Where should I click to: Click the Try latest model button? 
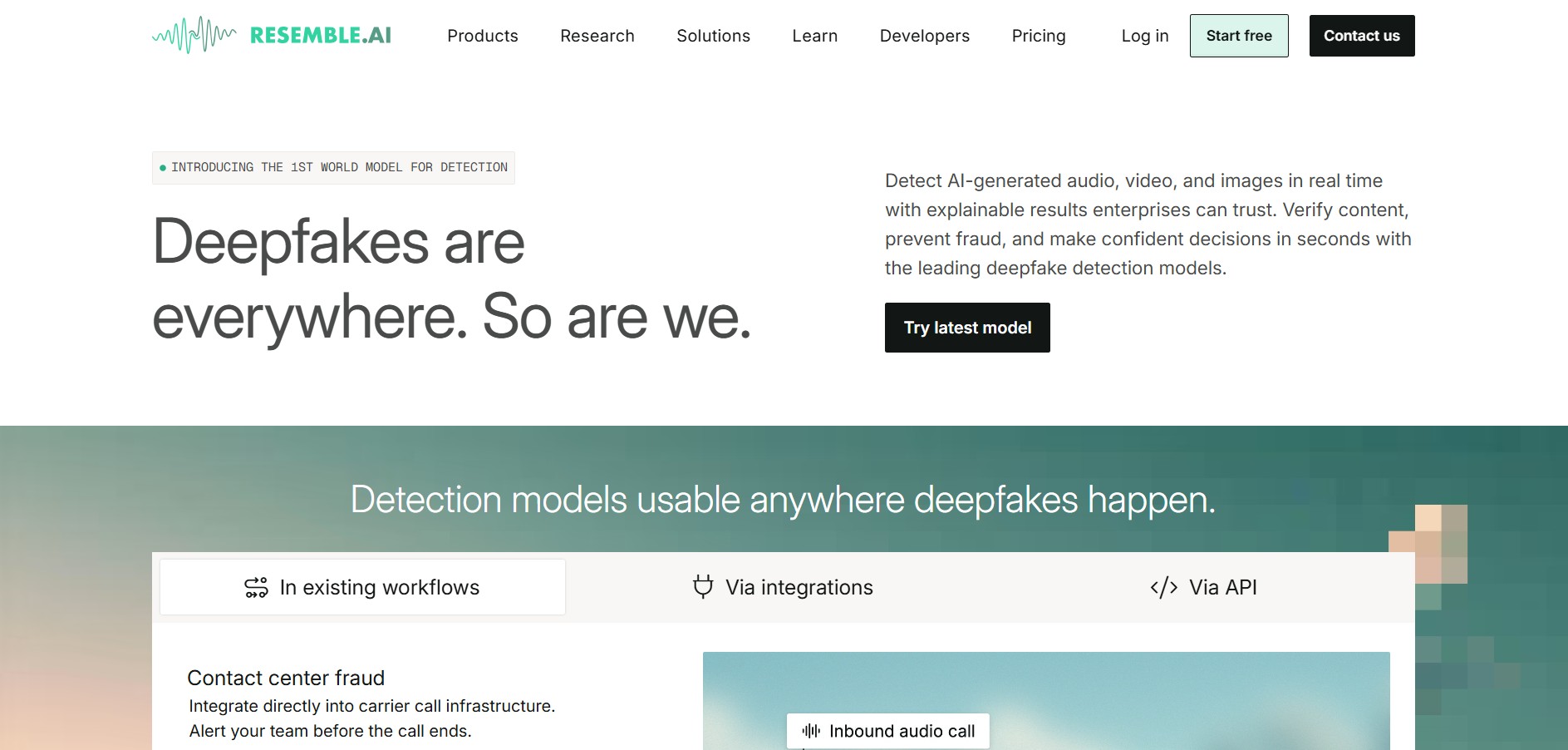[967, 328]
